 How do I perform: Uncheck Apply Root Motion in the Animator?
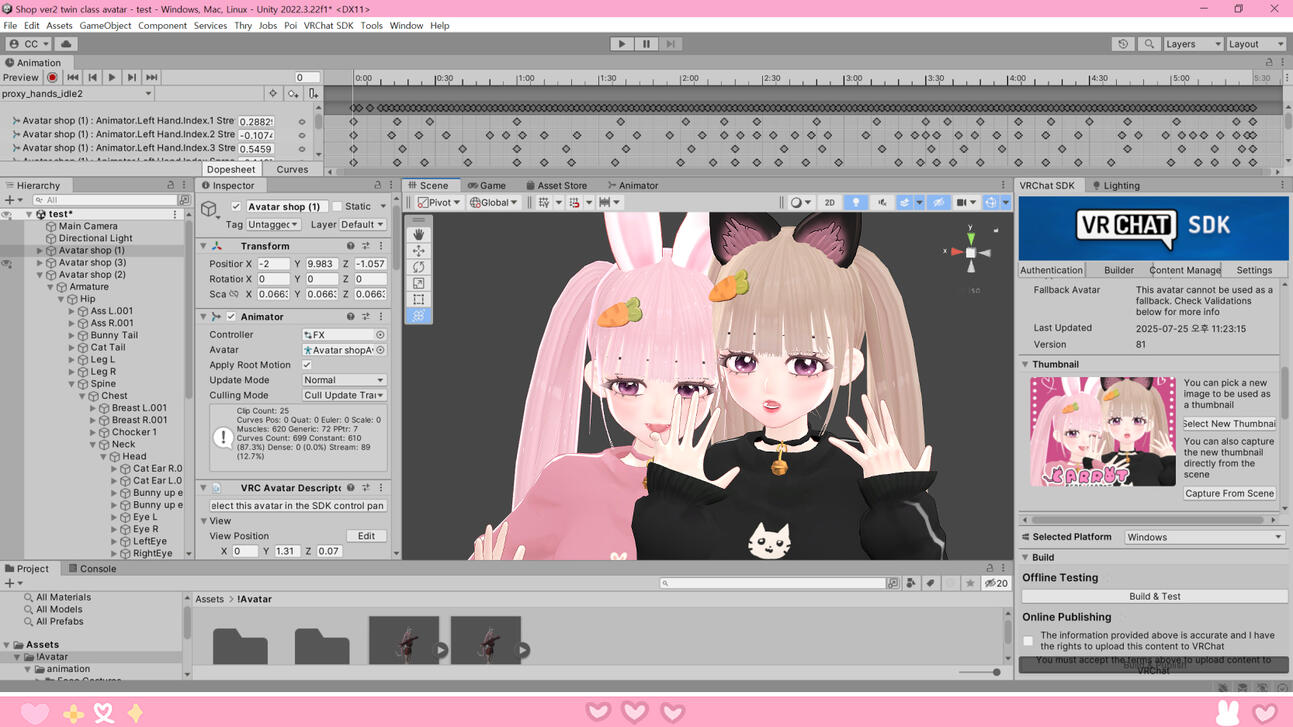click(x=306, y=364)
